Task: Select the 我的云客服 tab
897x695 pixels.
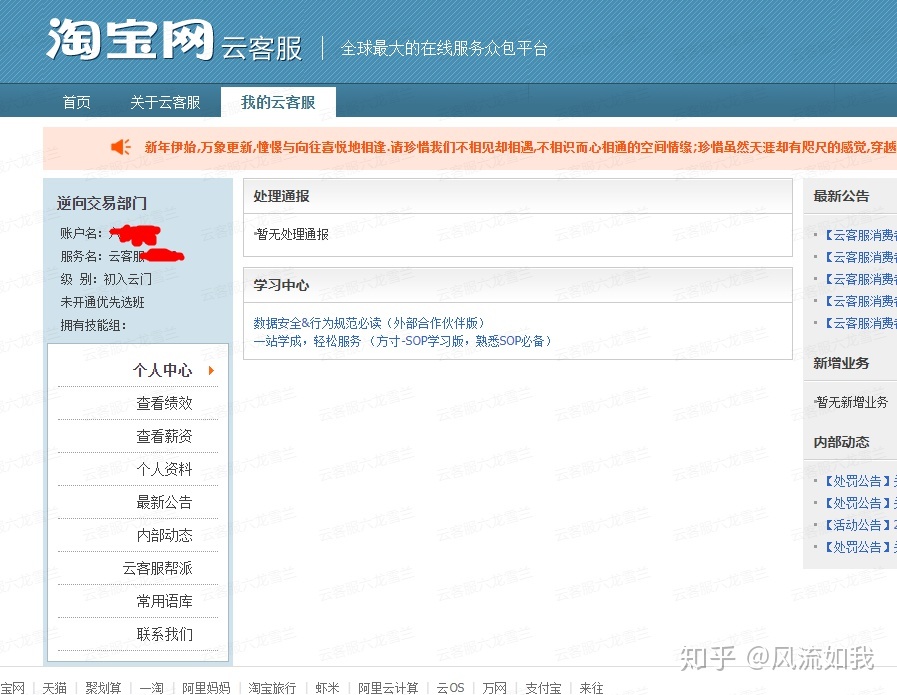Action: (x=278, y=102)
